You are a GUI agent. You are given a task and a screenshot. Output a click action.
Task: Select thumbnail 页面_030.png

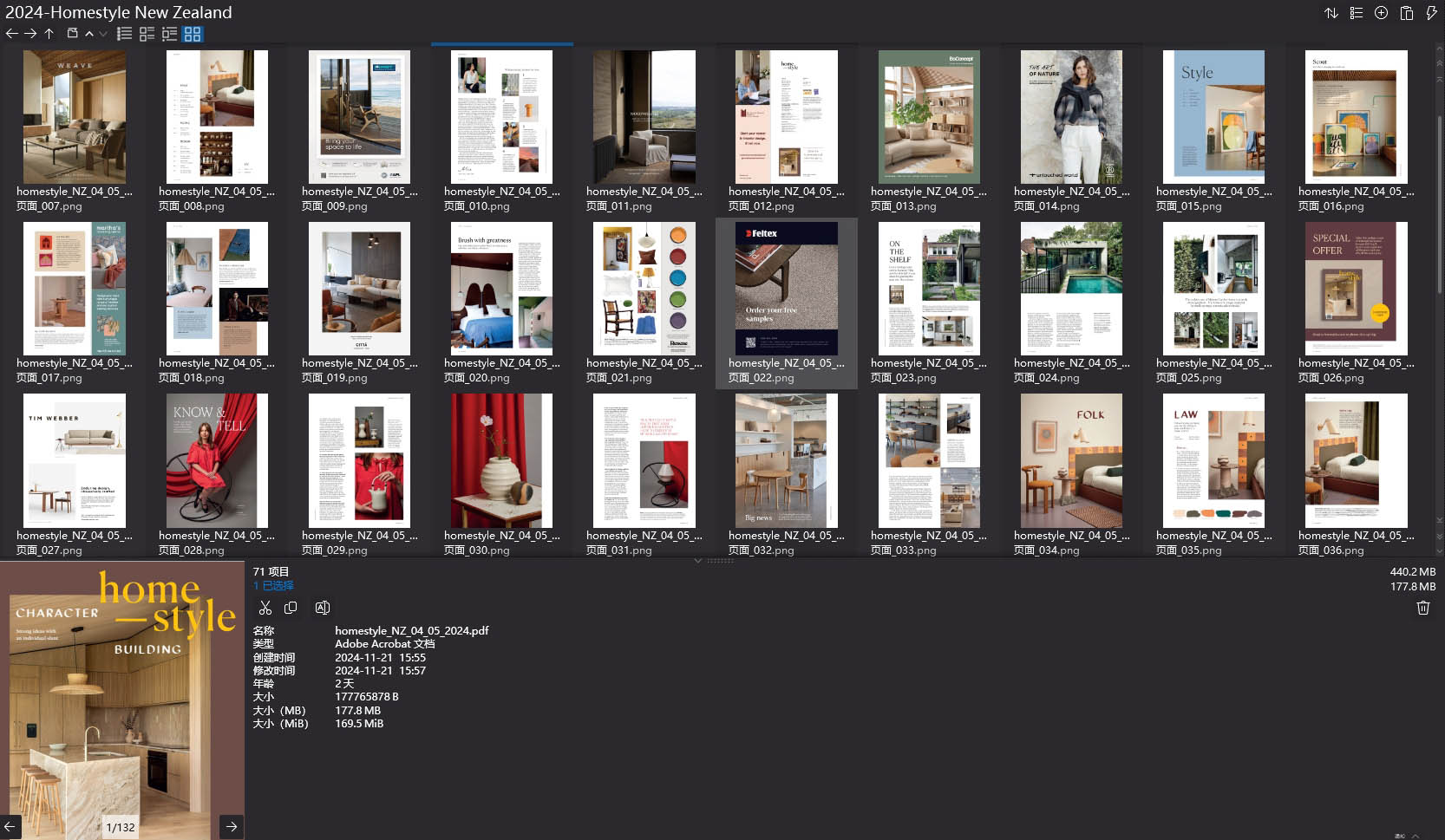(x=502, y=460)
